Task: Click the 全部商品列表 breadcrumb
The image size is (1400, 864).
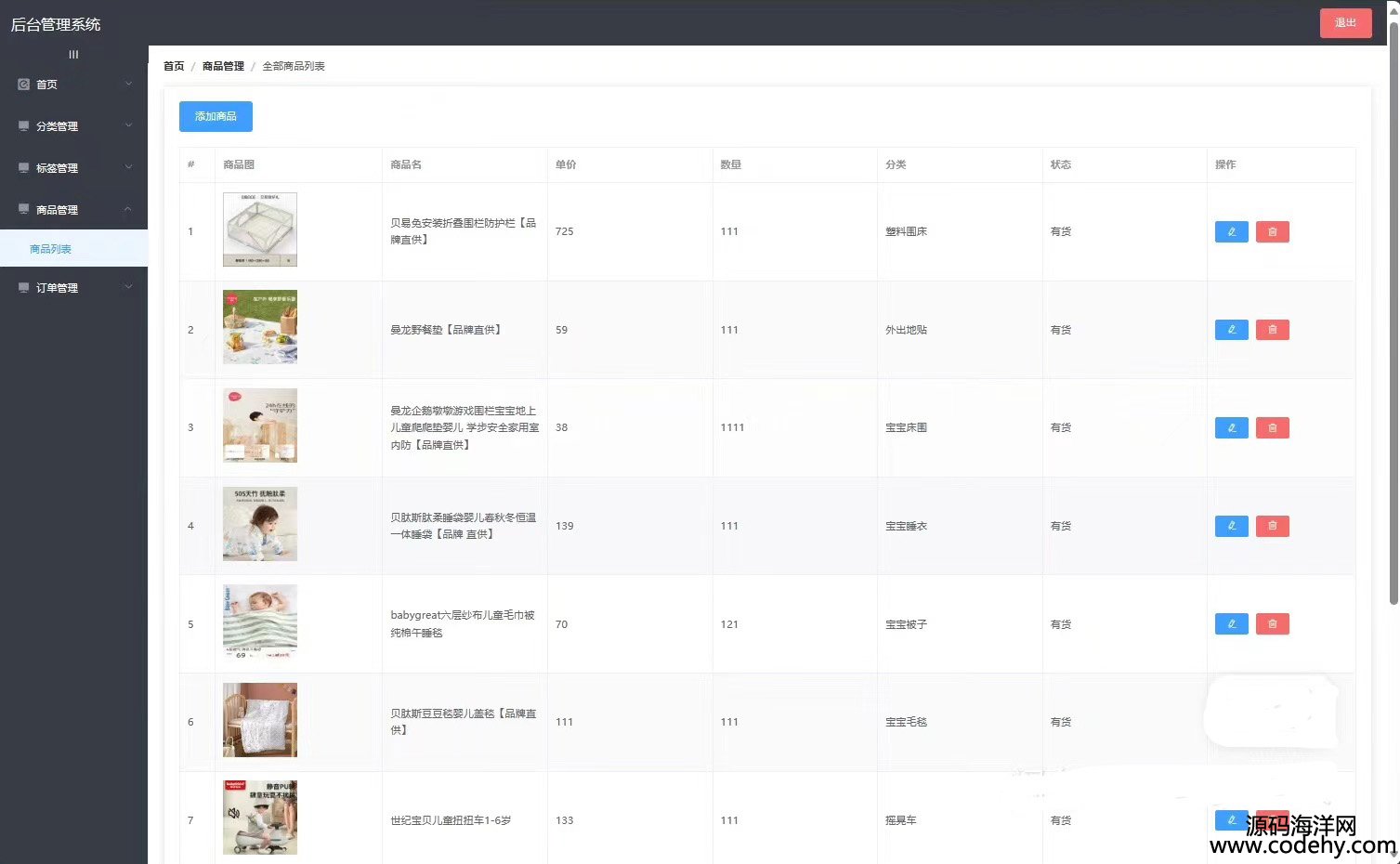Action: (294, 66)
